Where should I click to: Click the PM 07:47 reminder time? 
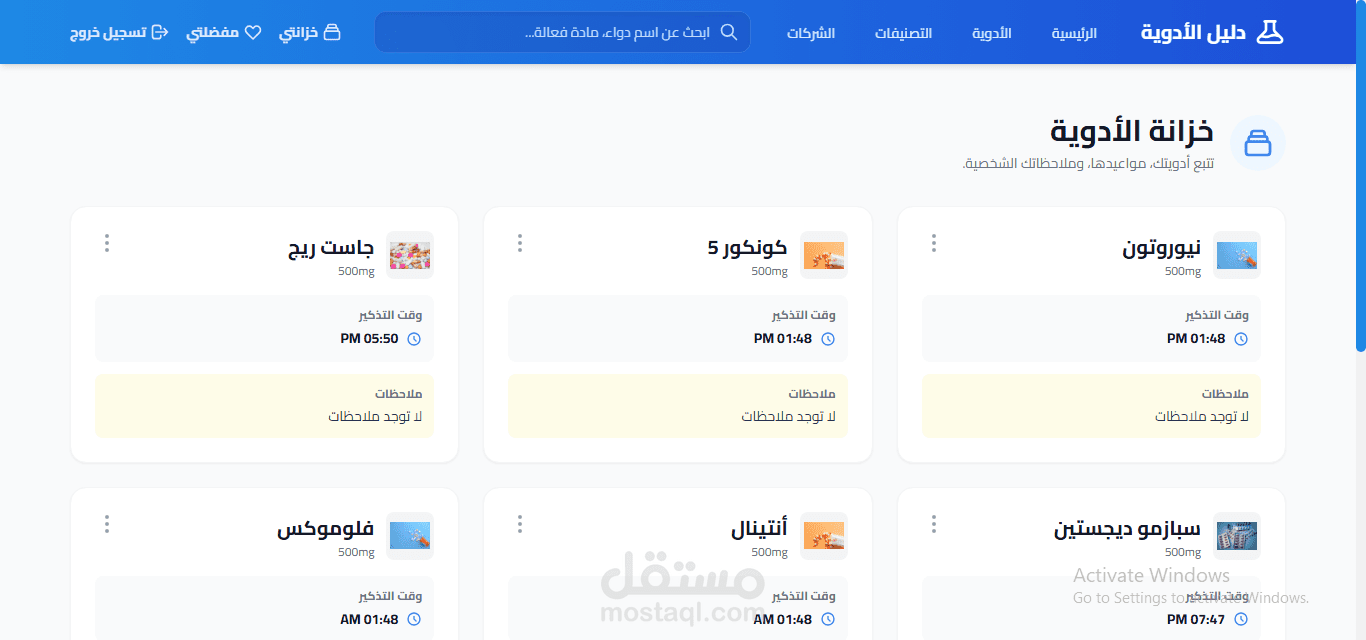(1196, 620)
